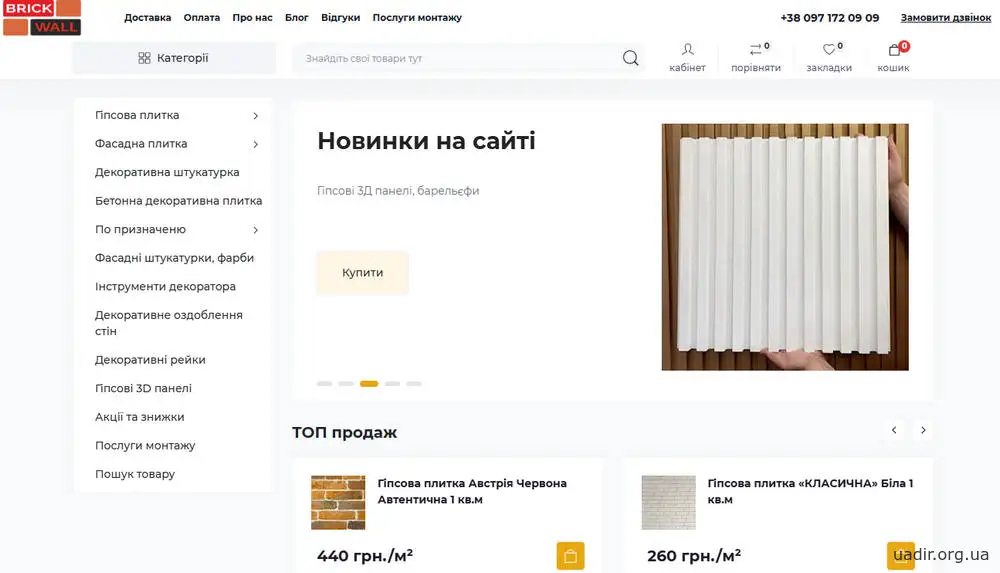Viewport: 1000px width, 573px height.
Task: Click the gypsum 3D panel banner image
Action: pos(785,247)
